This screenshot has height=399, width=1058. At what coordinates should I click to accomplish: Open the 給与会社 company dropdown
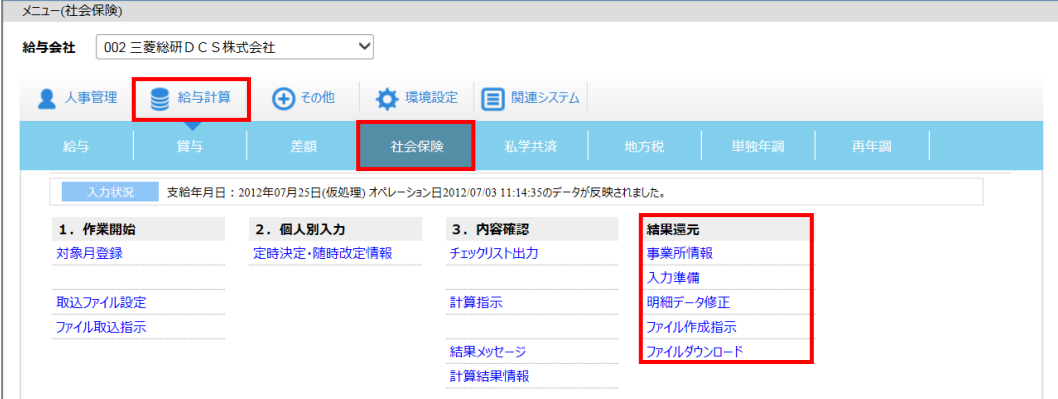pos(235,47)
